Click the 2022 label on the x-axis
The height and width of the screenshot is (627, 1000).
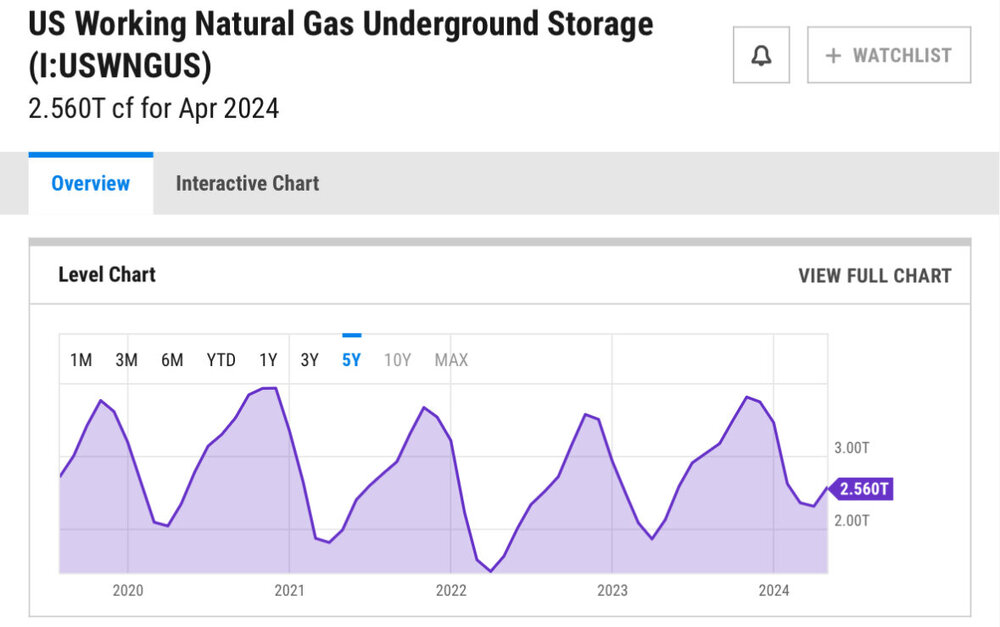pos(451,590)
